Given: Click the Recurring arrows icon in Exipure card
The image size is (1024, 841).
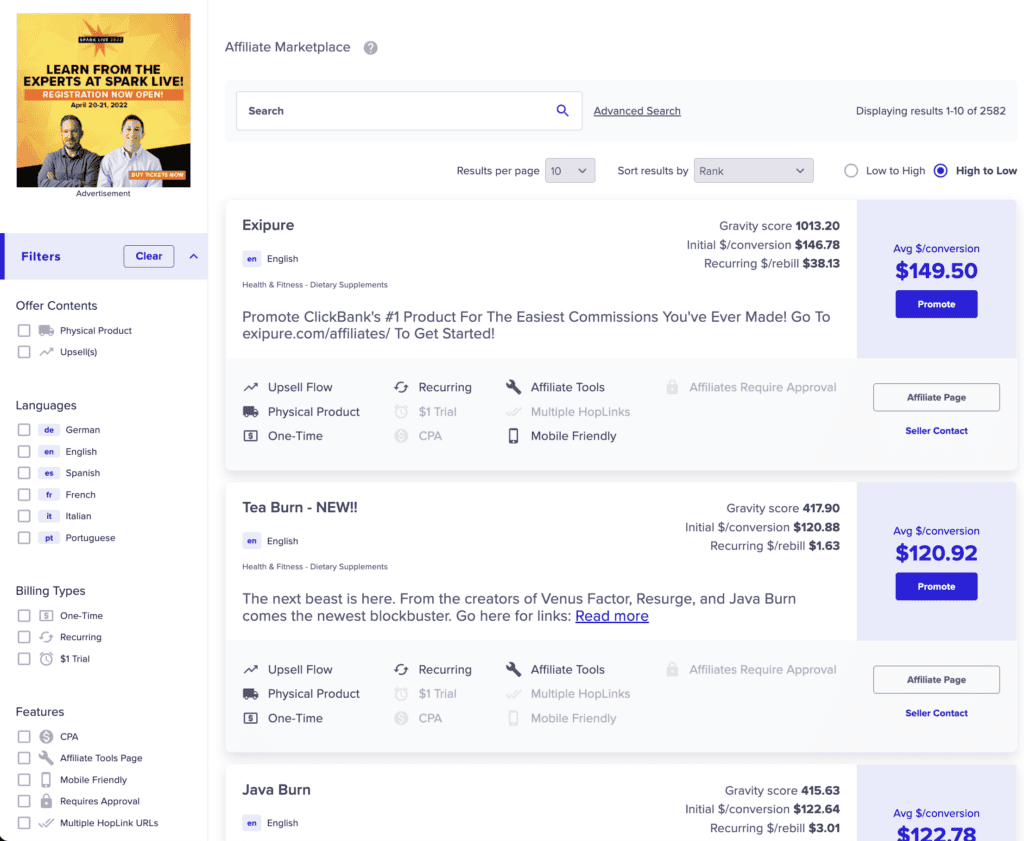Looking at the screenshot, I should 401,387.
